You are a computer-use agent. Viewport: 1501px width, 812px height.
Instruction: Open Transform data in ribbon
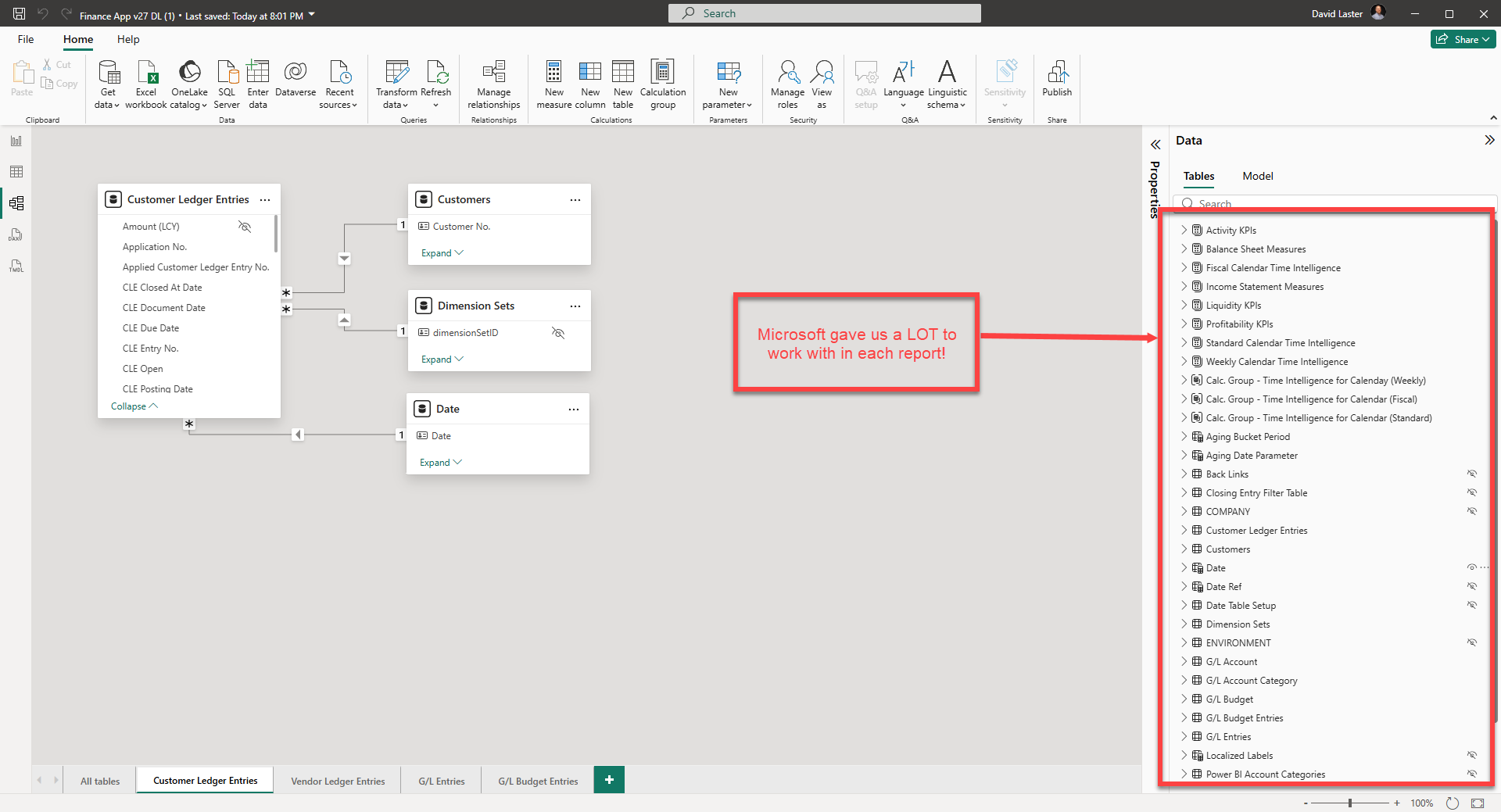[x=396, y=73]
